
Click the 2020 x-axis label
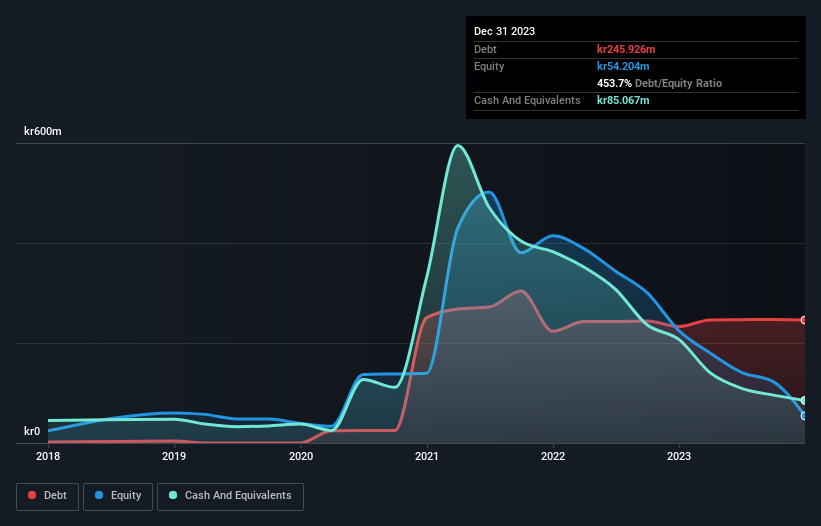(x=301, y=456)
